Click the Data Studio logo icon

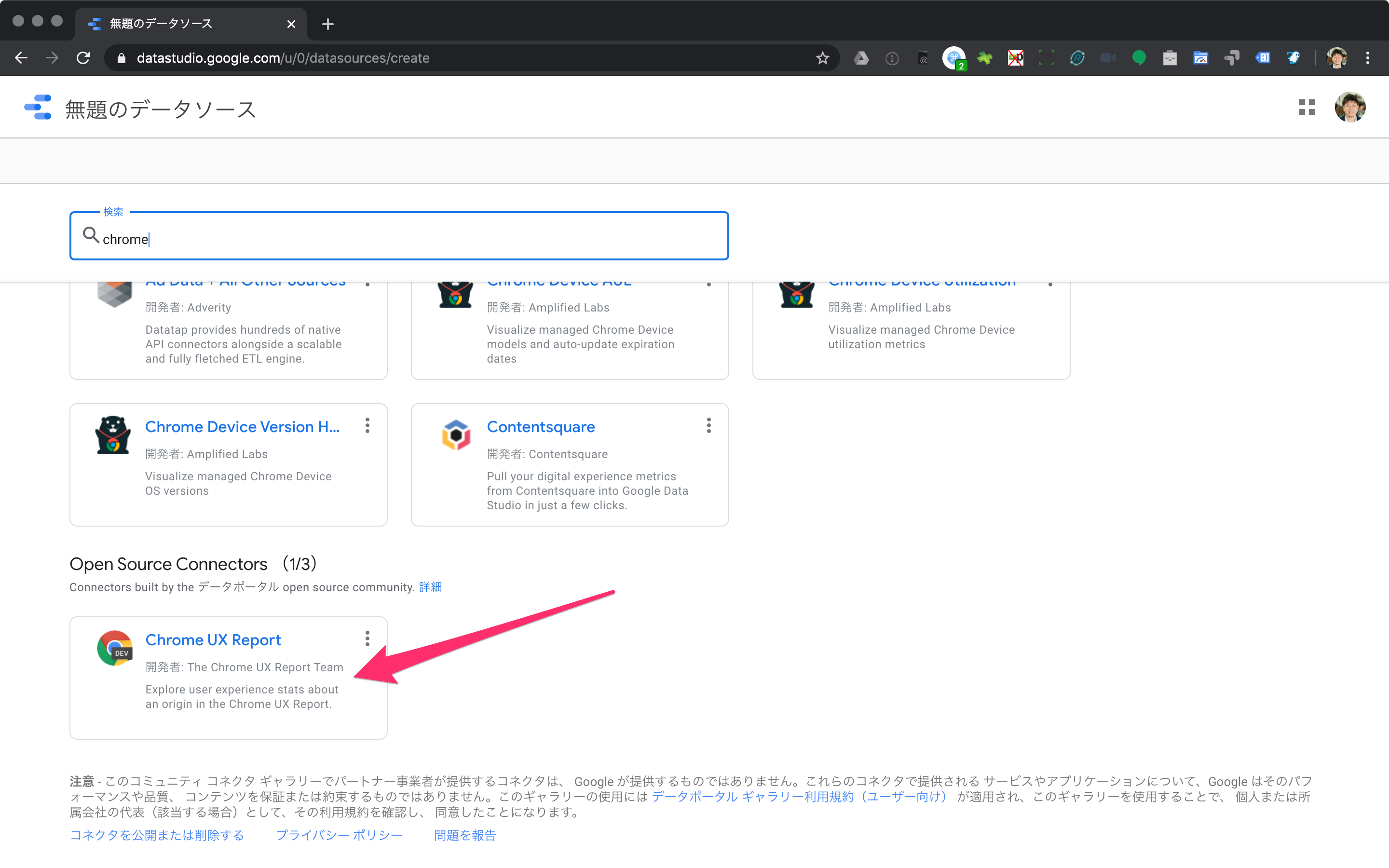38,108
